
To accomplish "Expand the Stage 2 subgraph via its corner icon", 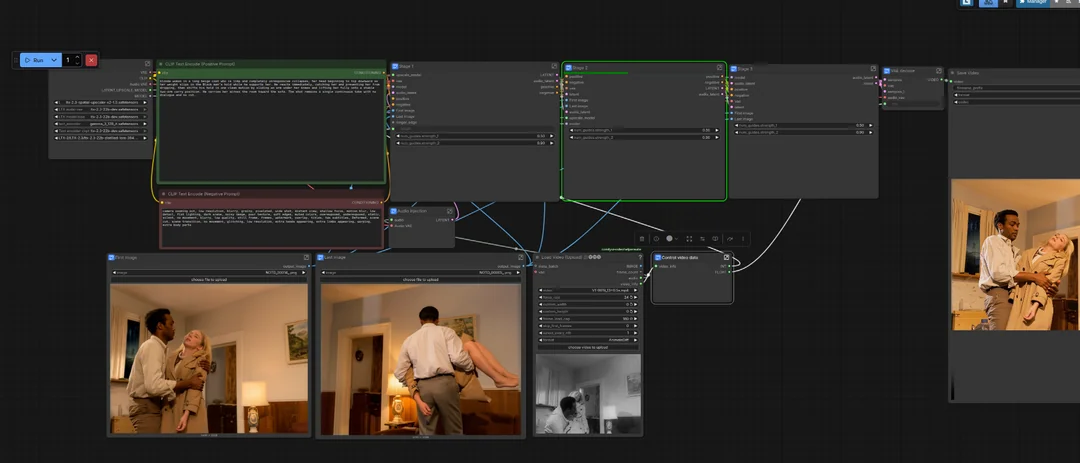I will coord(719,68).
